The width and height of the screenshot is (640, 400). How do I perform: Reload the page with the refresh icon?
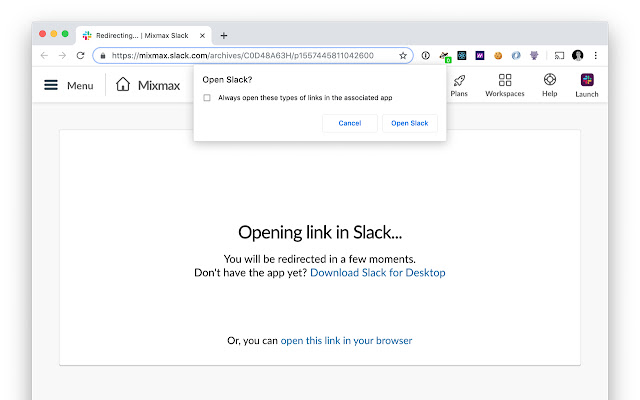click(x=80, y=56)
